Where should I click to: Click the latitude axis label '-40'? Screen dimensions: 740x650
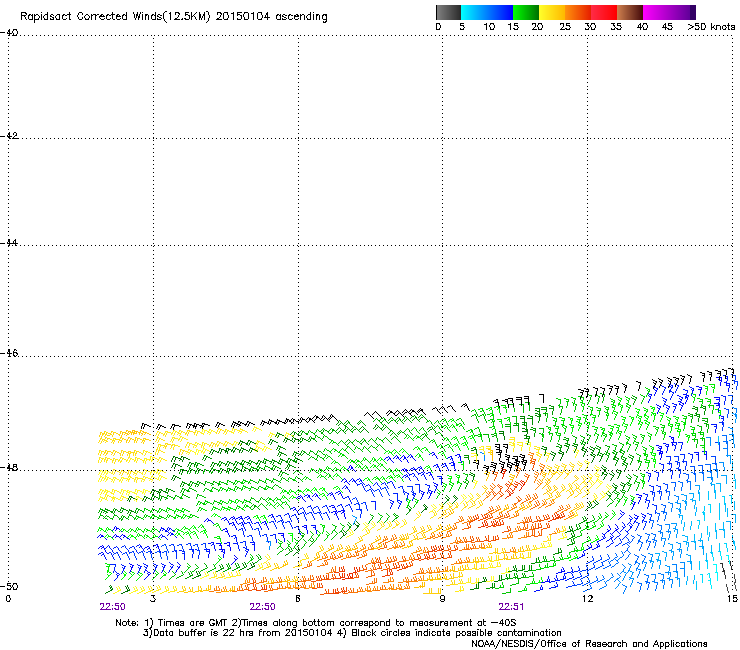[x=9, y=33]
